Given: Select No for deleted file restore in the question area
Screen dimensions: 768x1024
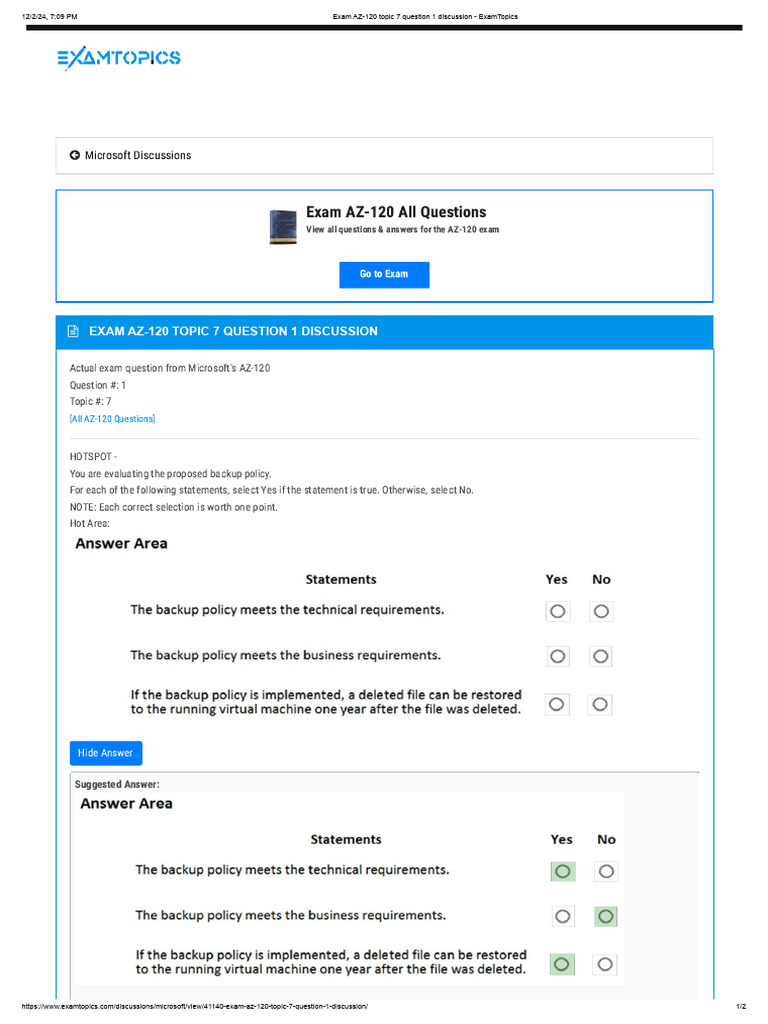Looking at the screenshot, I should coord(600,704).
